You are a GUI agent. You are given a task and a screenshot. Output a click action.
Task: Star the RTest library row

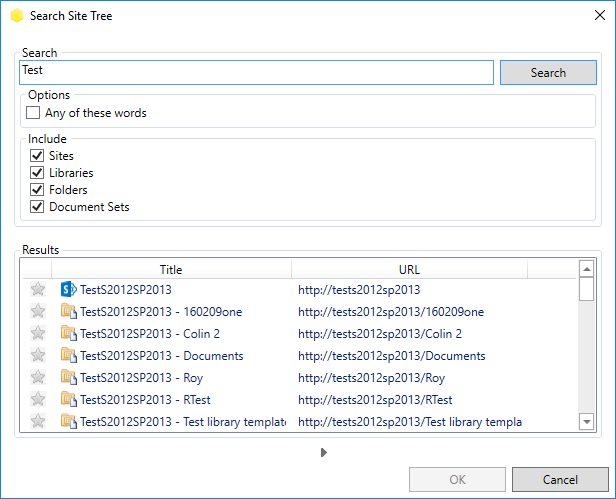[38, 399]
